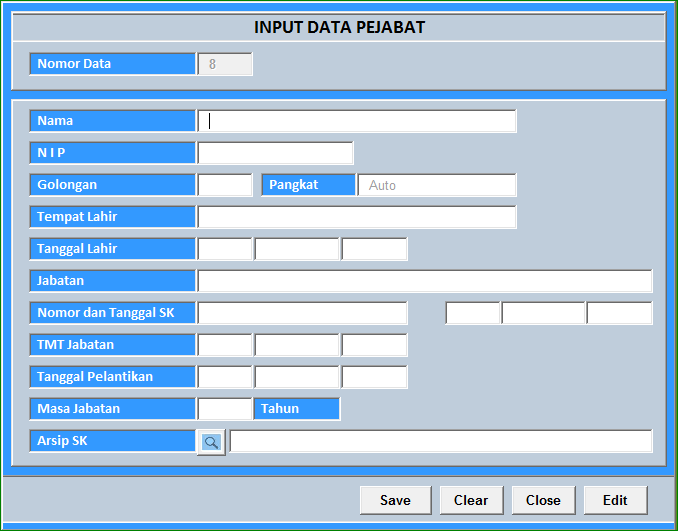Click the Tanggal Pelantikan day box

click(x=225, y=377)
